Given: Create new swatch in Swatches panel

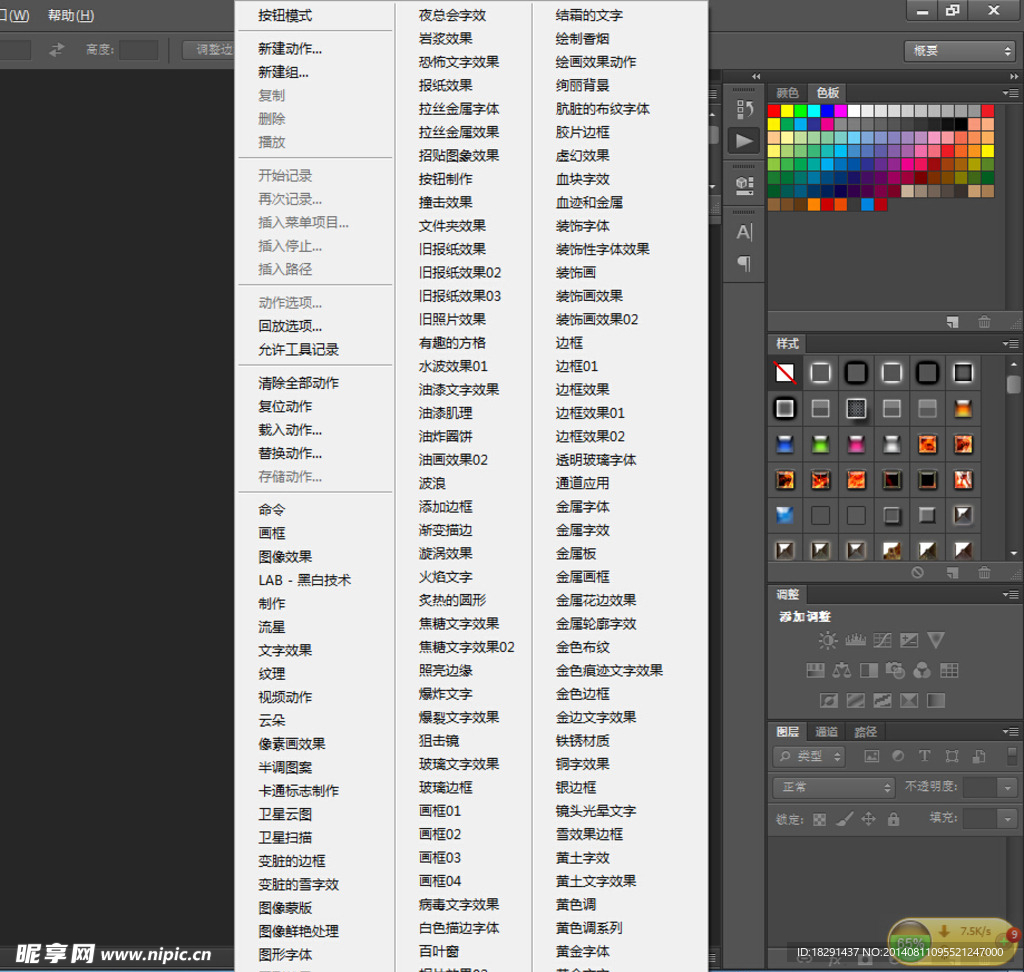Looking at the screenshot, I should (952, 321).
